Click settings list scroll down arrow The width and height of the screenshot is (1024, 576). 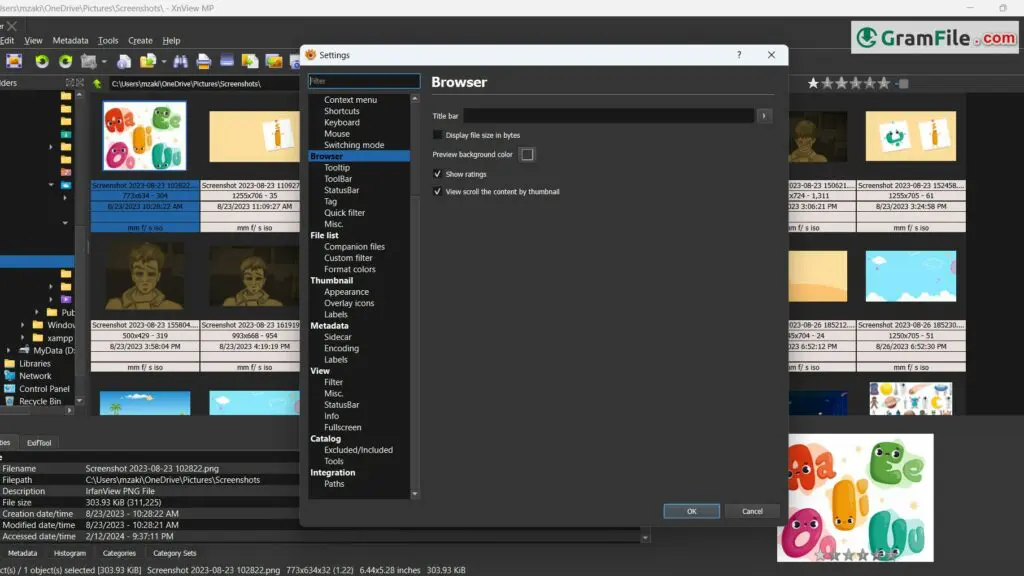tap(415, 494)
